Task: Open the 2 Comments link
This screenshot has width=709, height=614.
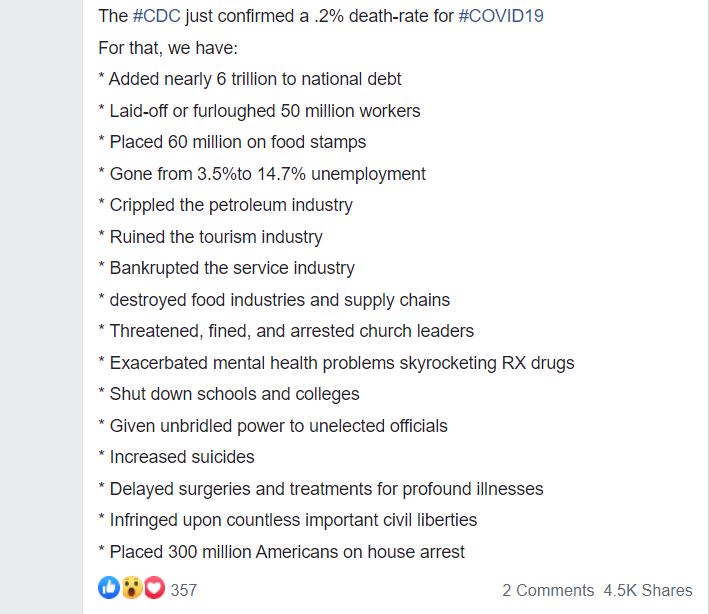Action: coord(548,590)
